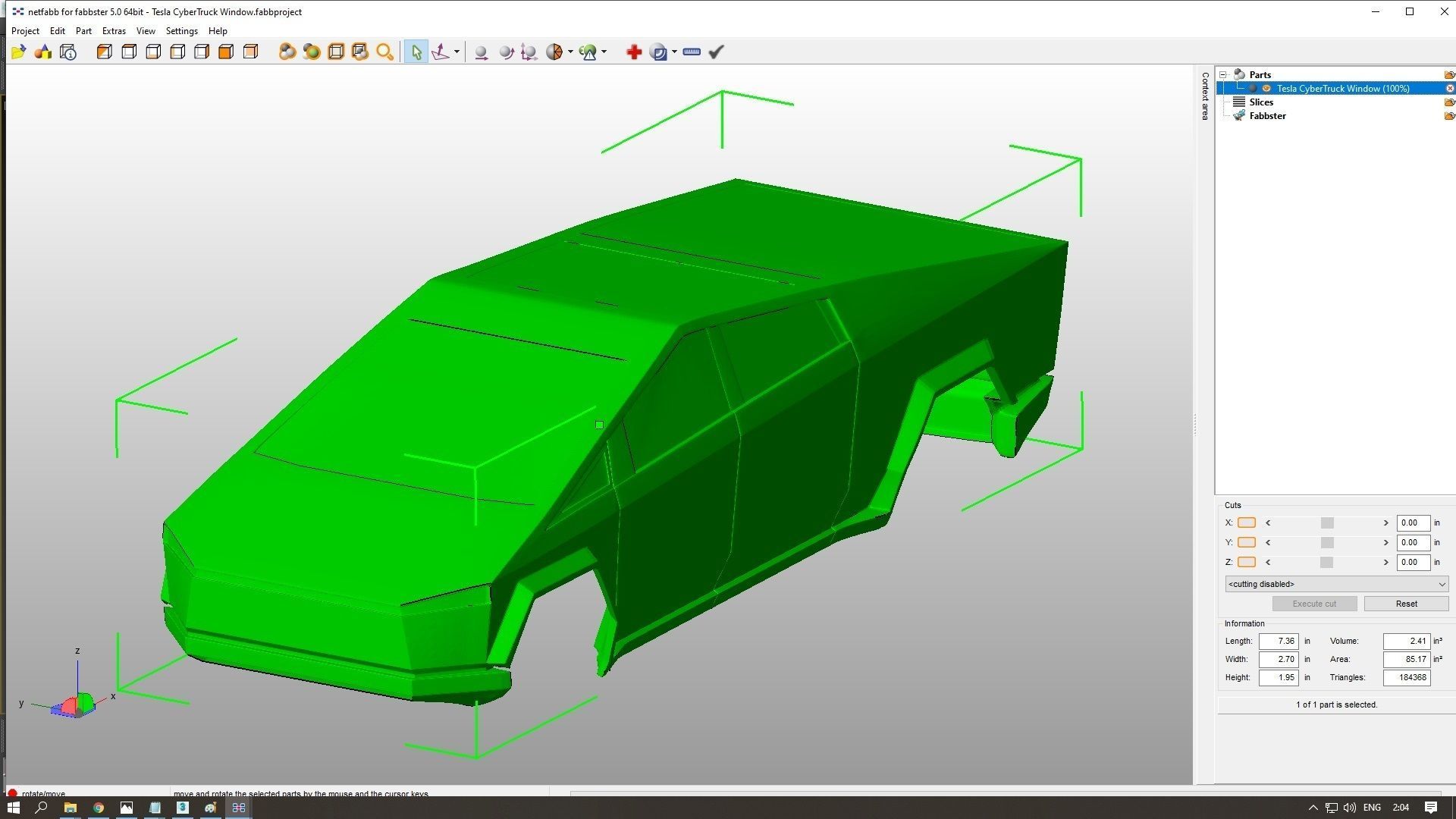The image size is (1456, 819).
Task: Select the blue ruler measure tool
Action: coord(691,52)
